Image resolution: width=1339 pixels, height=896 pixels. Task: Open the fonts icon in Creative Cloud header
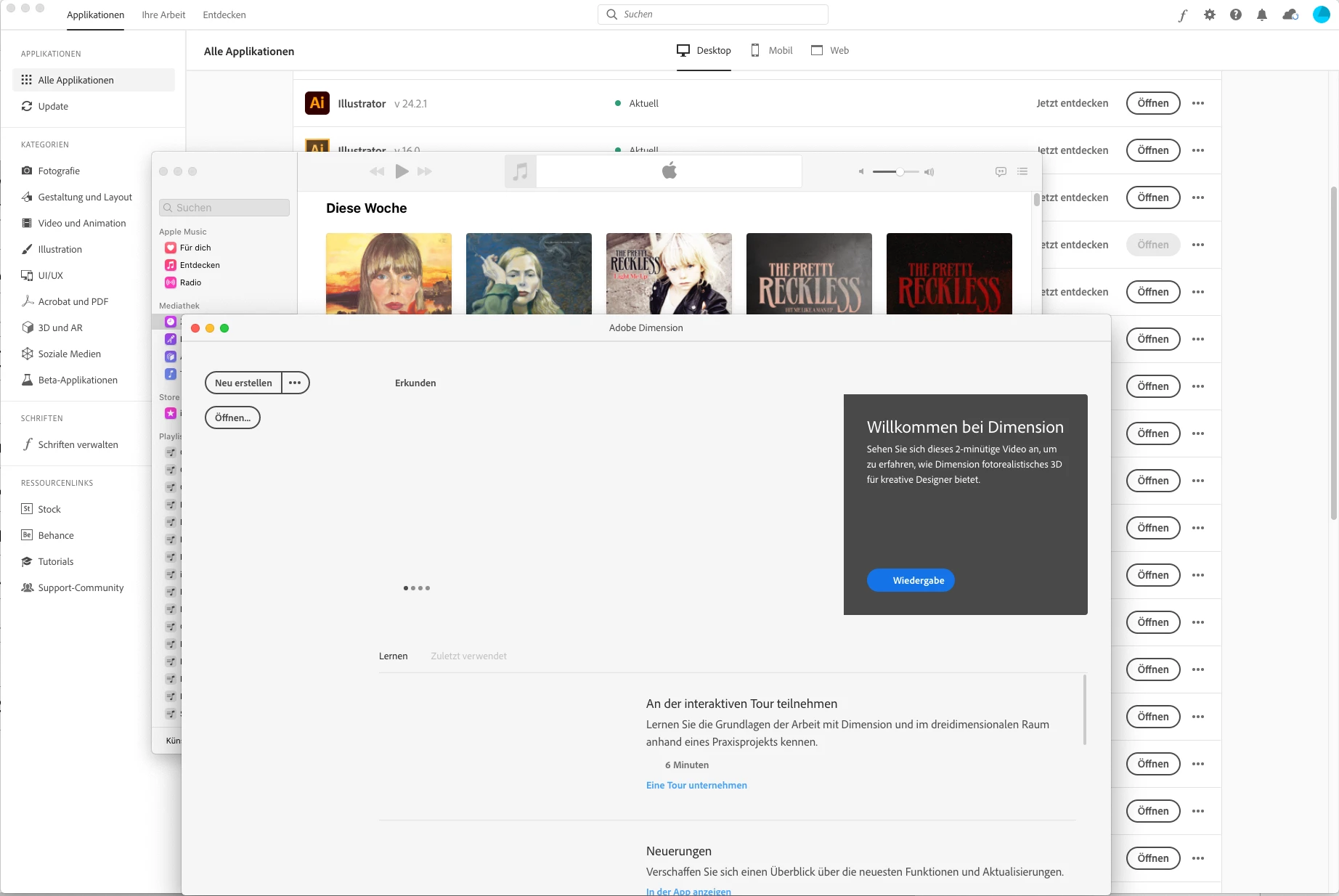[x=1183, y=15]
